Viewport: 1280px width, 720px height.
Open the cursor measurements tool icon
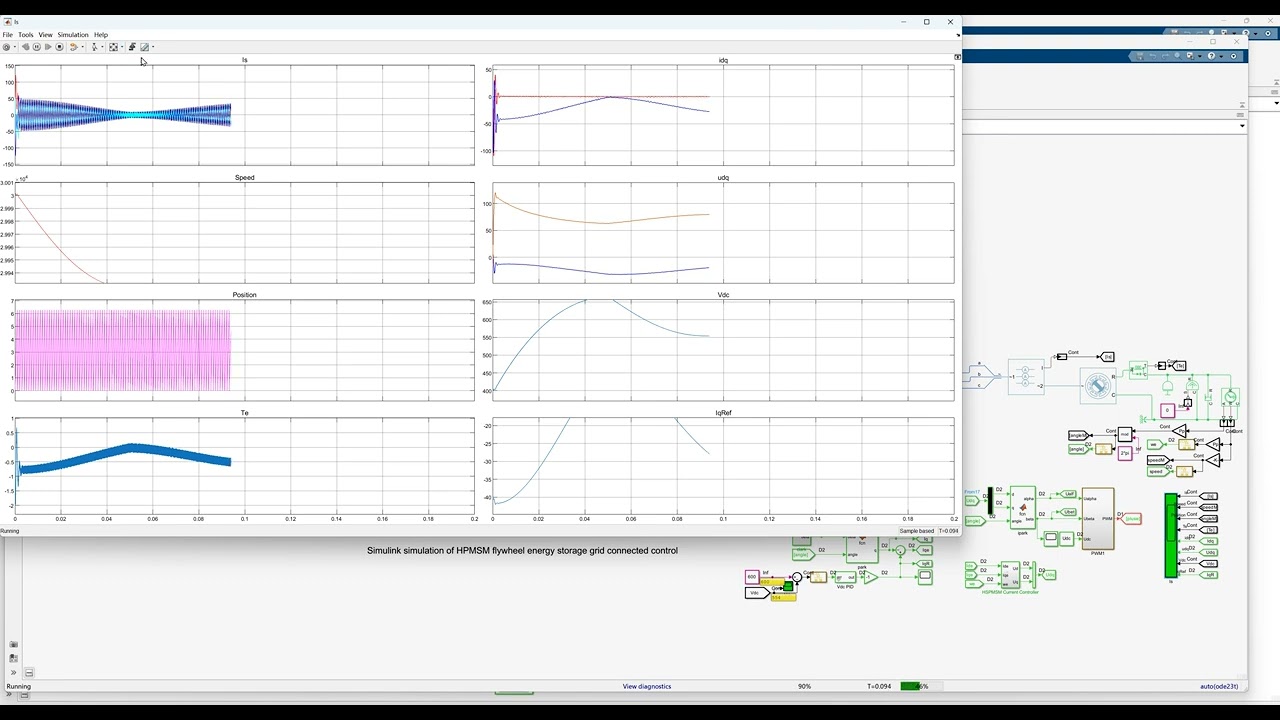tap(132, 47)
